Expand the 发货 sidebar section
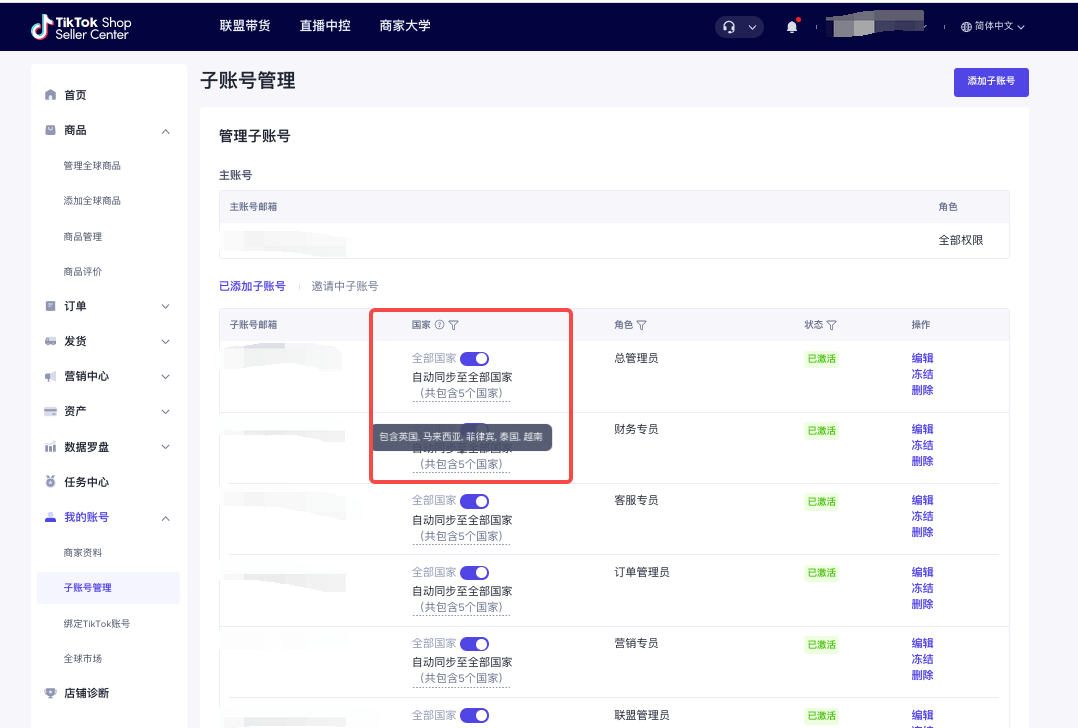 click(166, 342)
